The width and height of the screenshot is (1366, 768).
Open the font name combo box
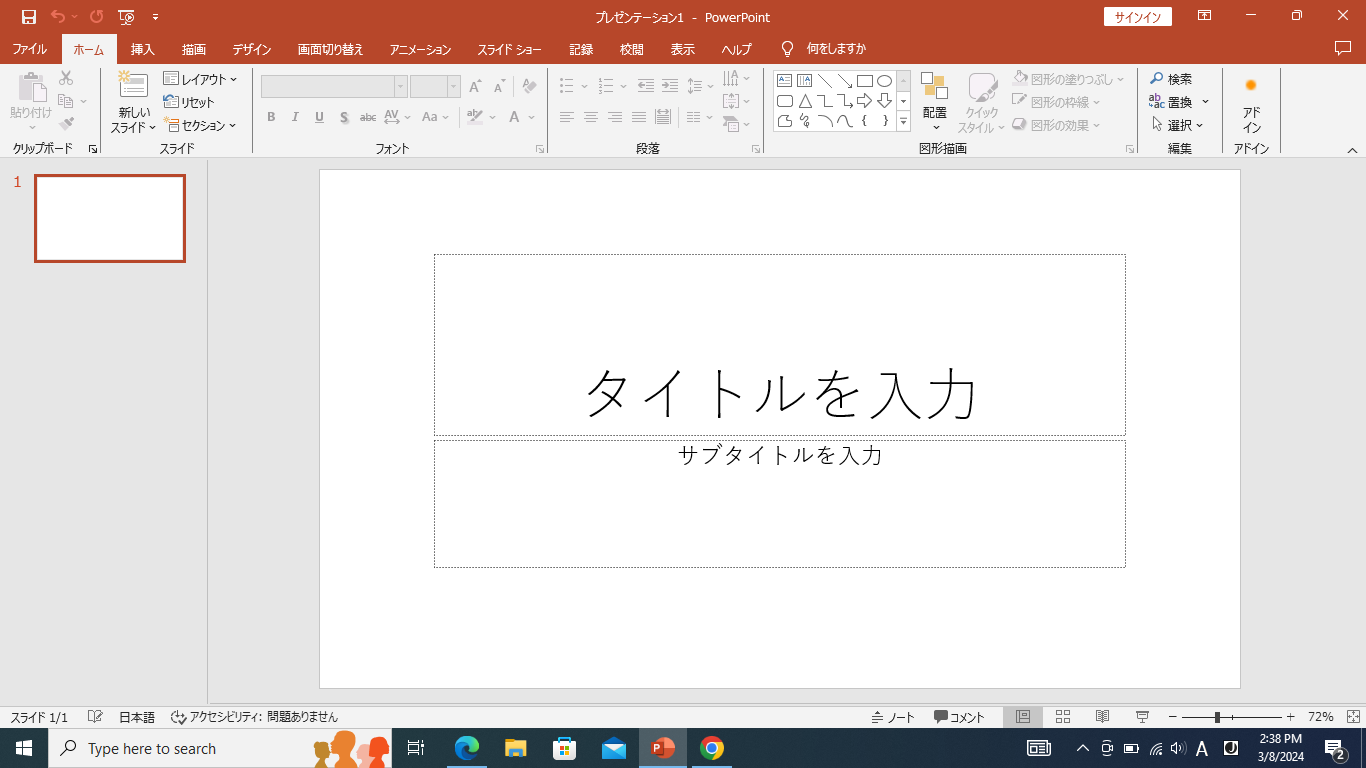tap(334, 87)
